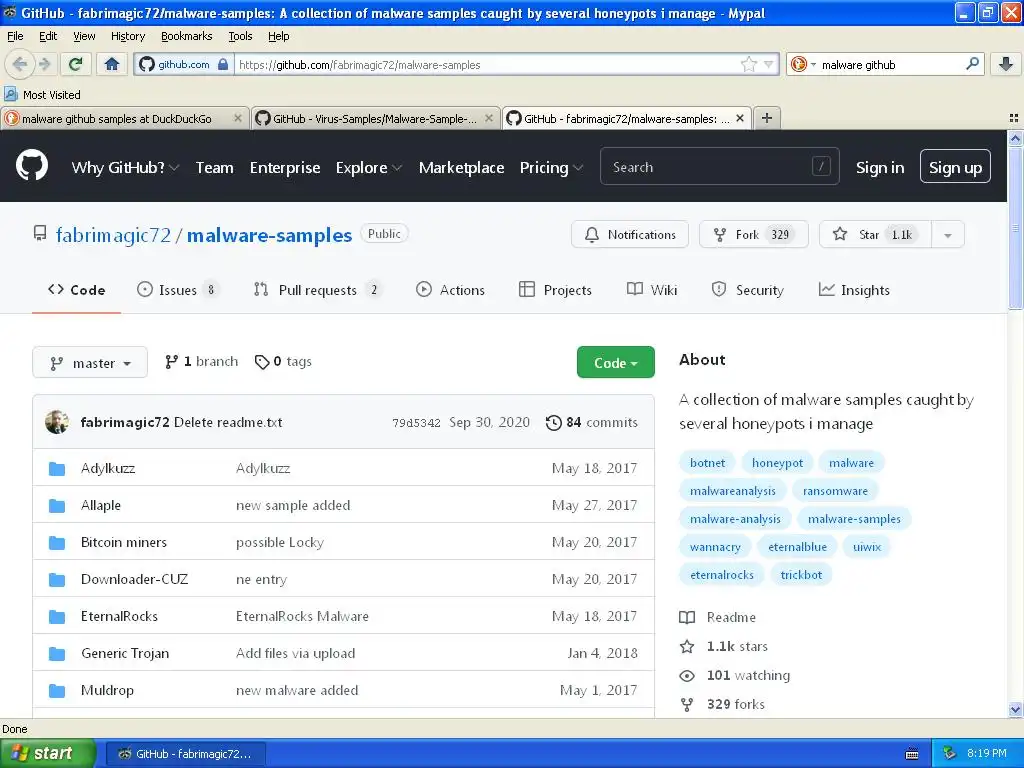This screenshot has width=1024, height=768.
Task: Open the History menu
Action: (x=127, y=36)
